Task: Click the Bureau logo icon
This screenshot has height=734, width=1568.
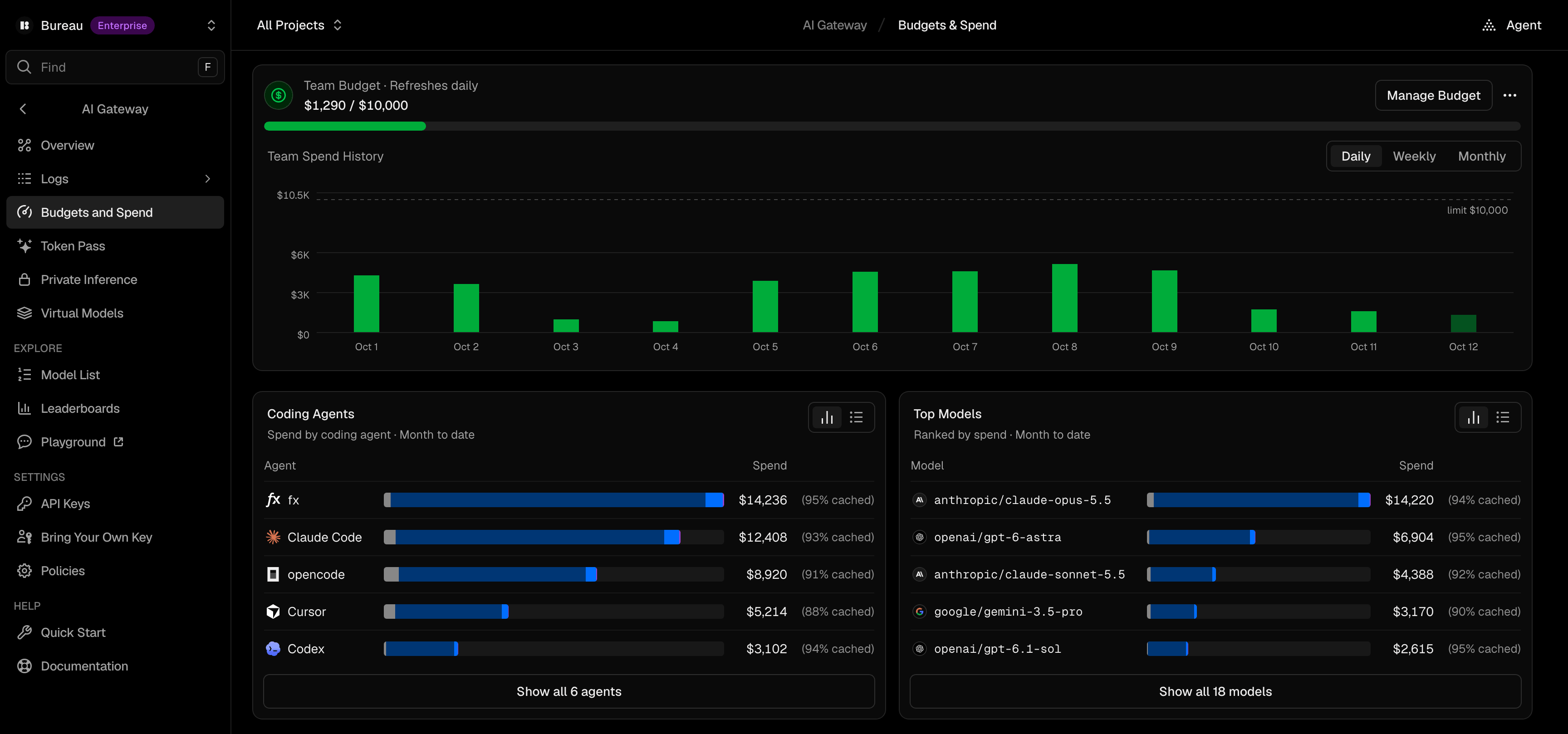Action: point(24,25)
